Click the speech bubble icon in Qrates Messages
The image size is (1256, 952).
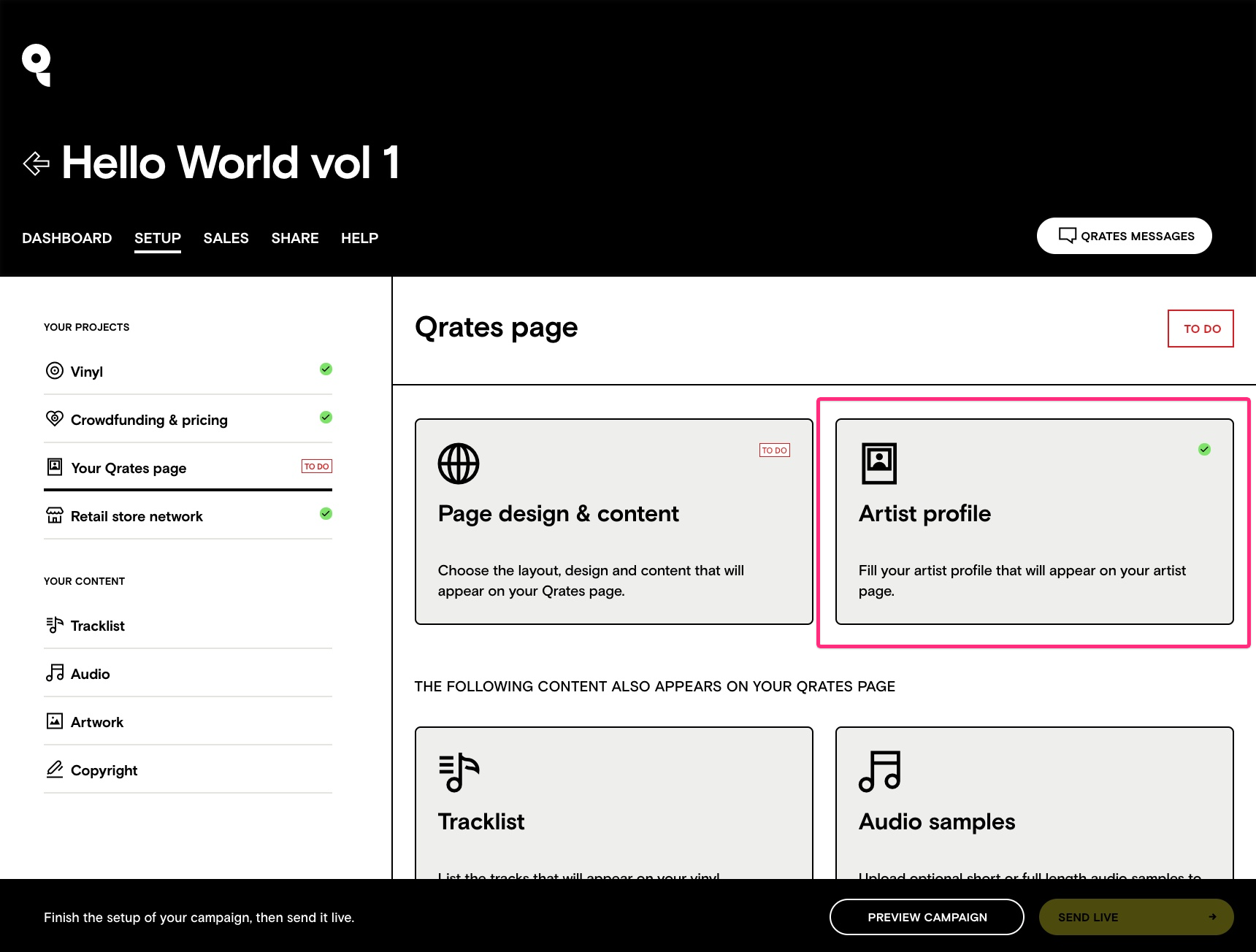click(x=1067, y=236)
